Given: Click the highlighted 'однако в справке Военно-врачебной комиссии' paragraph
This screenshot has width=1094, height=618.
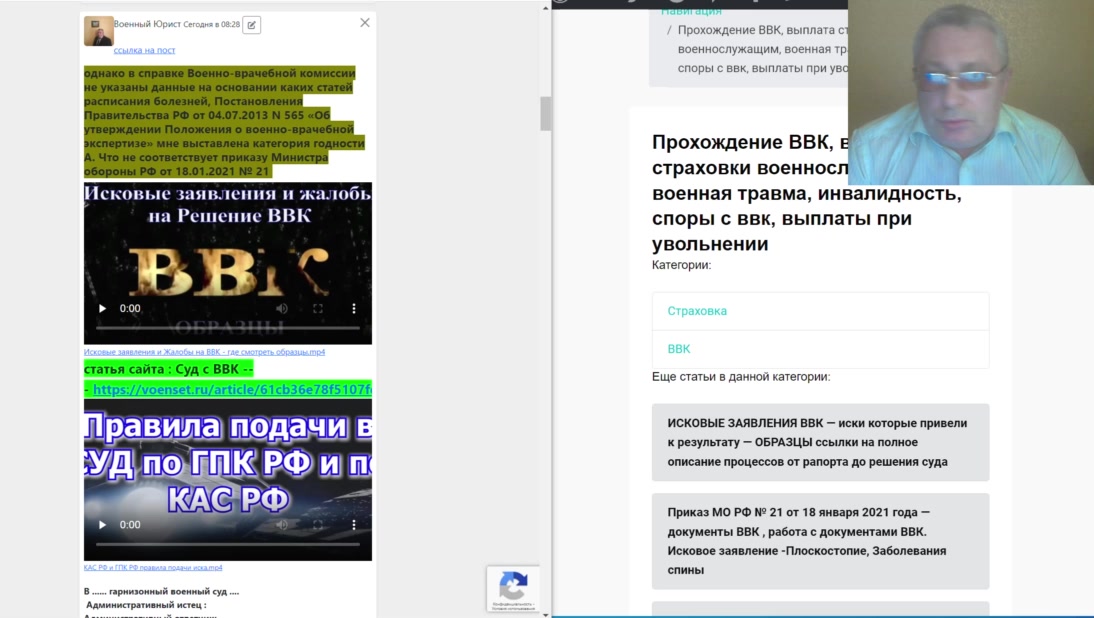Looking at the screenshot, I should [x=224, y=122].
